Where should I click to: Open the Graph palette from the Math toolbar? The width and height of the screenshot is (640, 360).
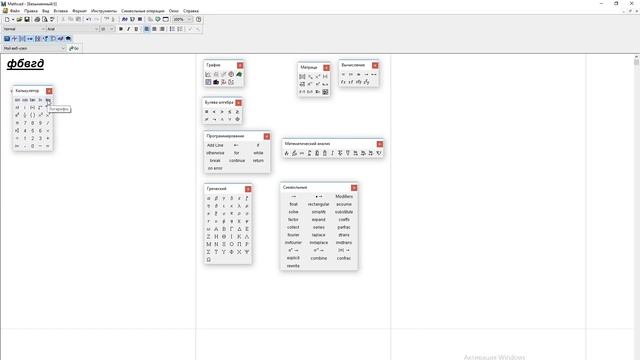pyautogui.click(x=15, y=38)
